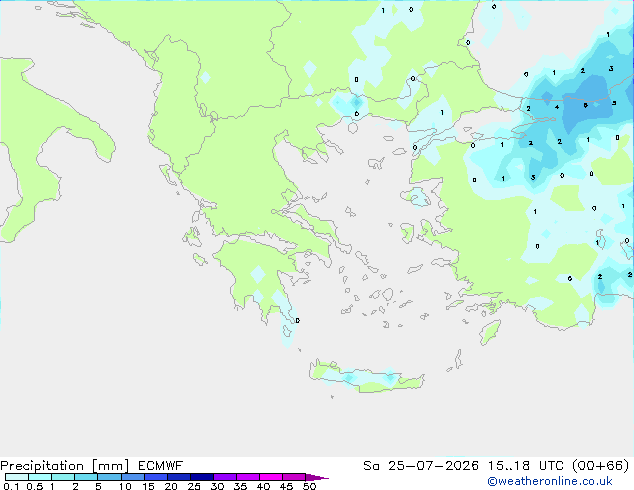Select the 20–25 mm dark blue legend swatch
The image size is (634, 490).
tap(179, 477)
